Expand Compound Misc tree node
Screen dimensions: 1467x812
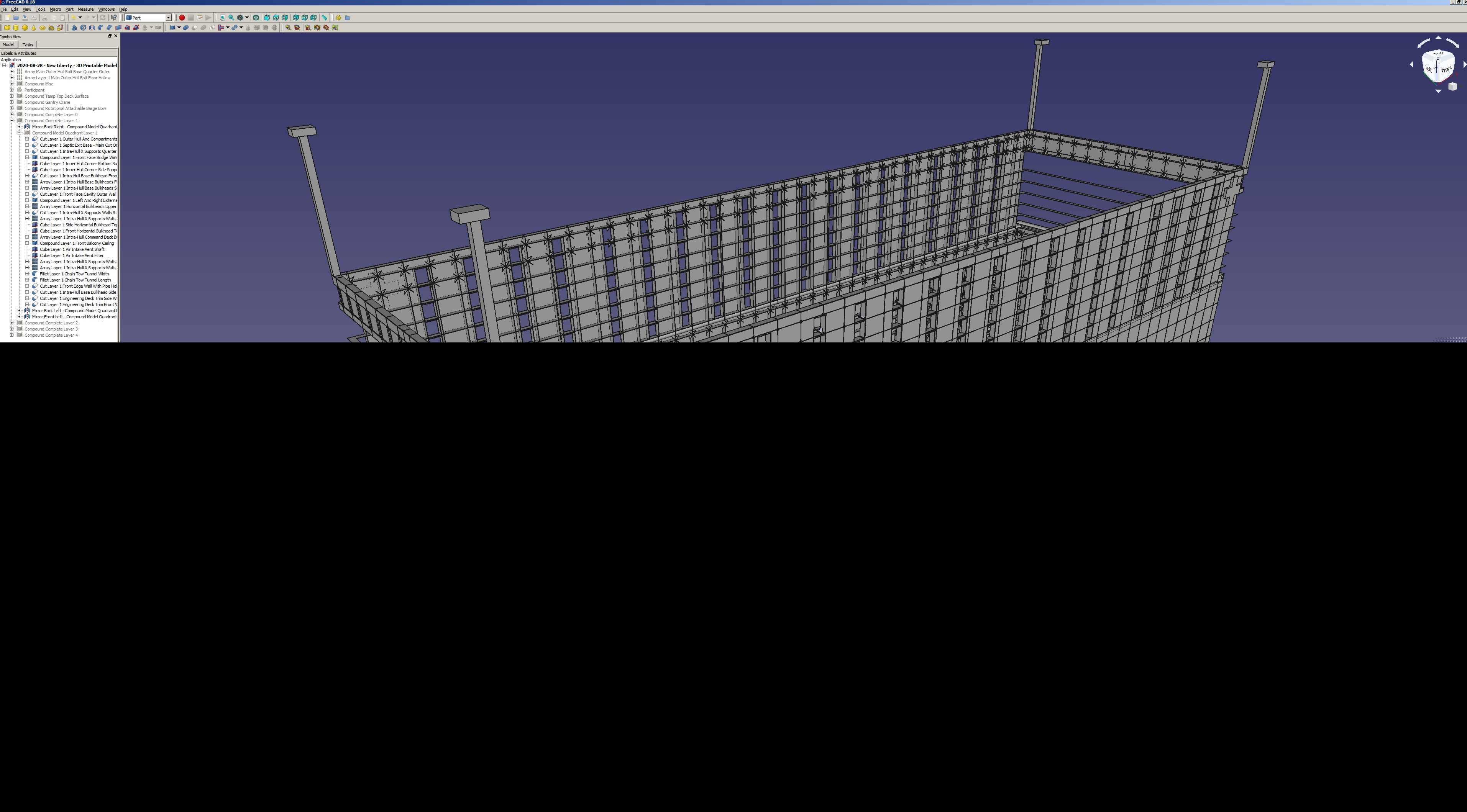pos(11,83)
